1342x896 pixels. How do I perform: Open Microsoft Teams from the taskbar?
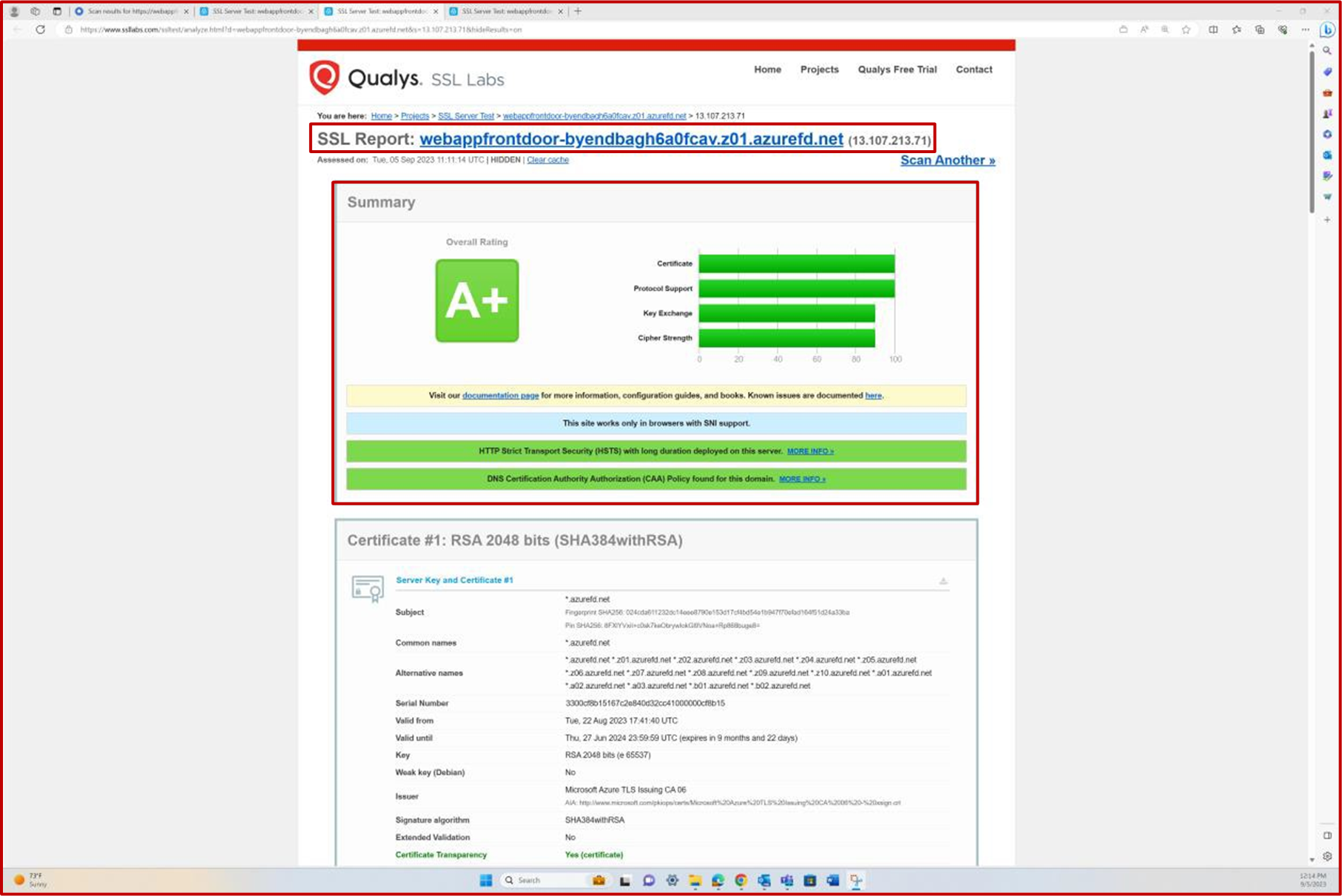click(x=787, y=880)
